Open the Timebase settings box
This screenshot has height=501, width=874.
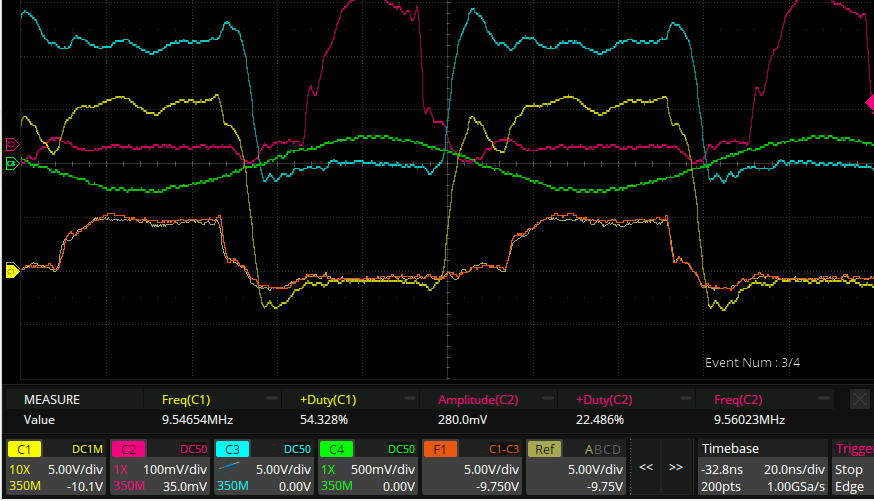click(763, 467)
